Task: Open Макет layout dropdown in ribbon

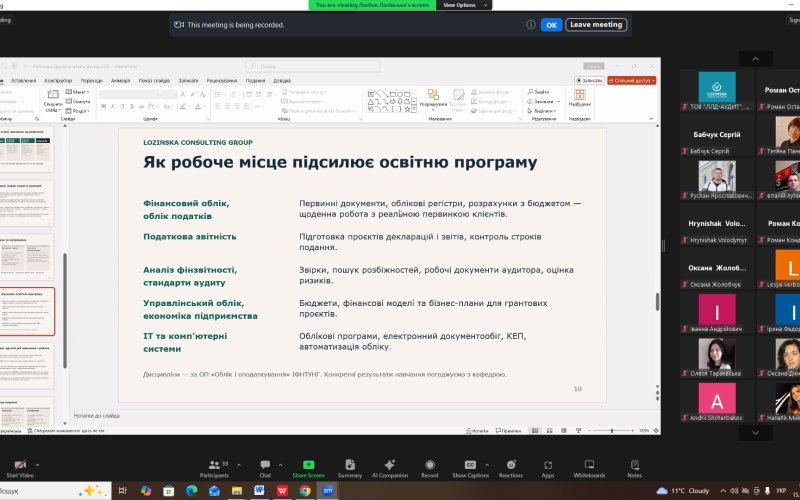Action: point(78,92)
